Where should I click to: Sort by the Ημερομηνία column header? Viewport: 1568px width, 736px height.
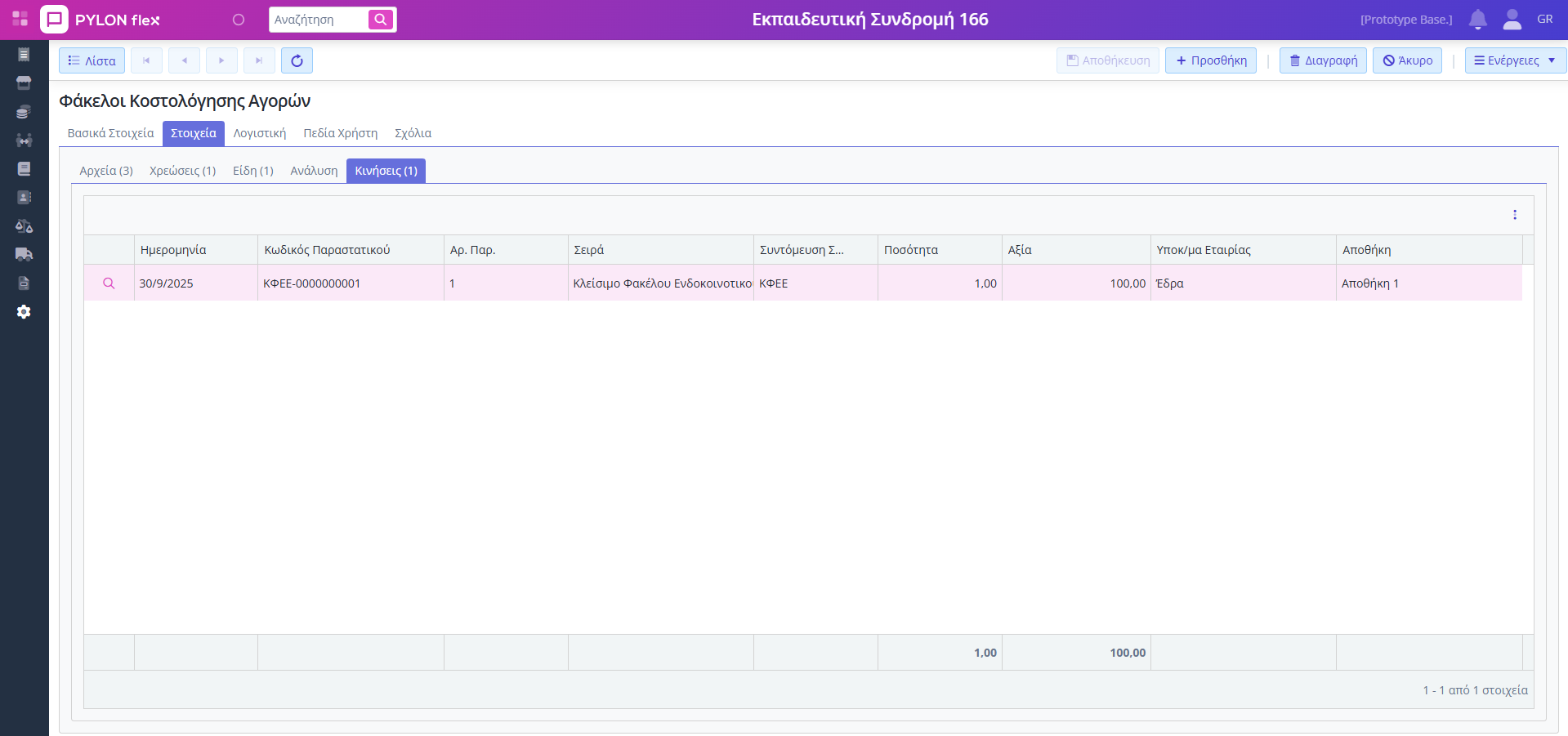click(173, 250)
